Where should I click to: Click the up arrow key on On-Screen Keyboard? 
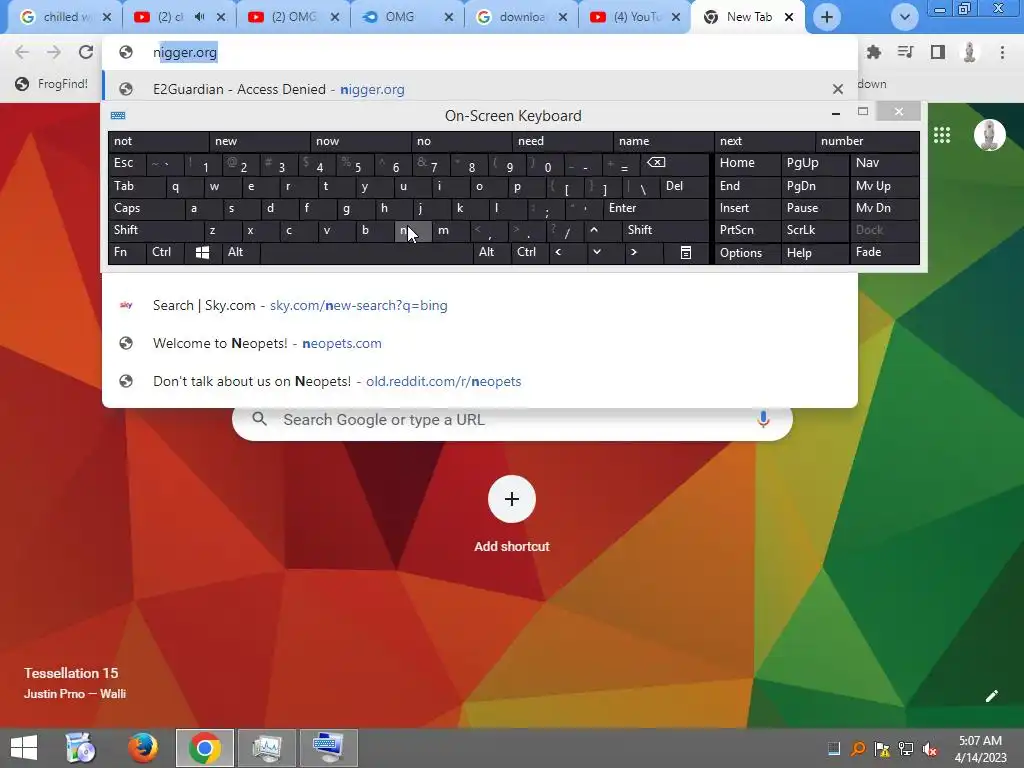click(x=594, y=230)
